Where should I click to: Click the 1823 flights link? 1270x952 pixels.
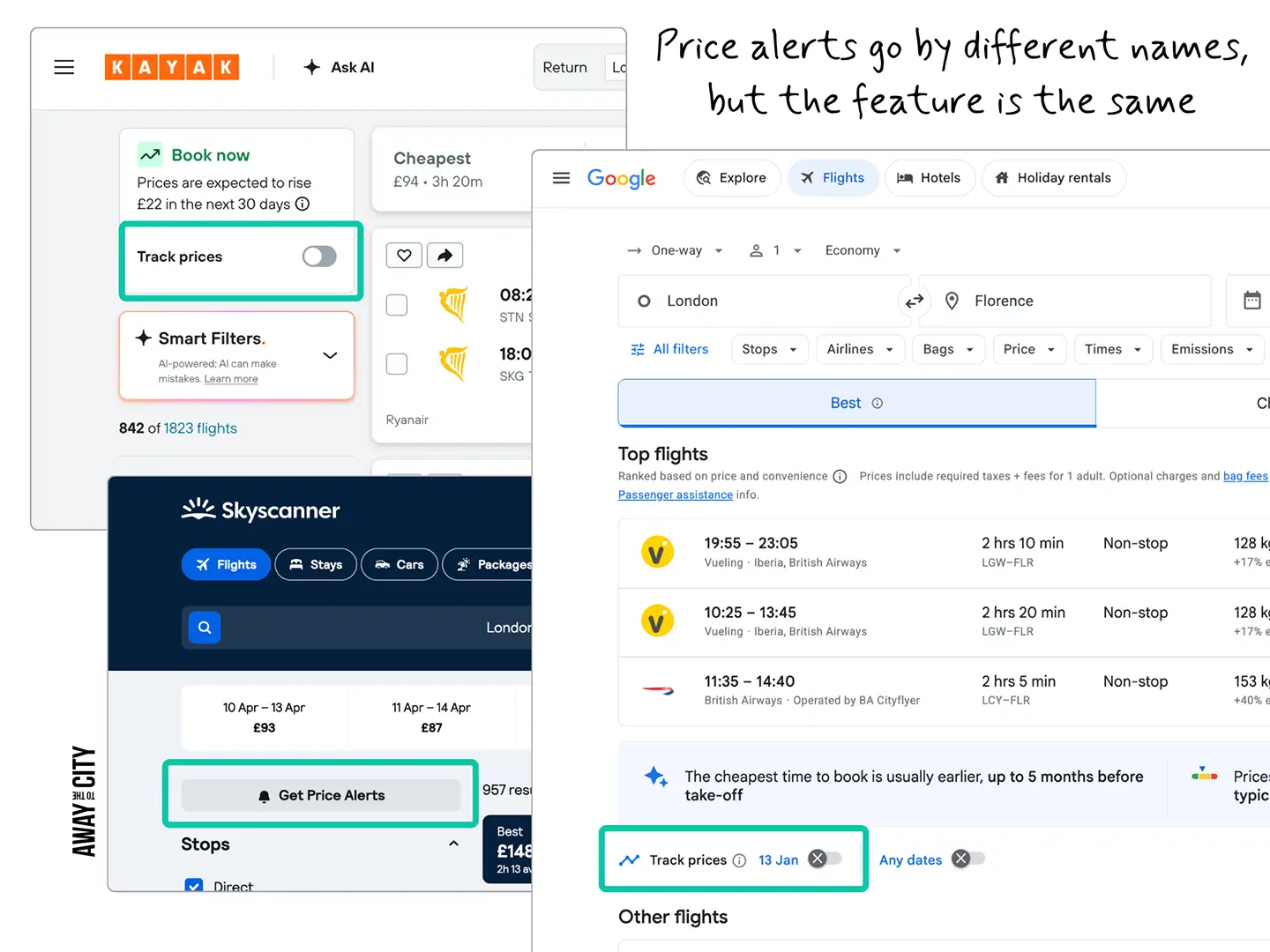[200, 428]
